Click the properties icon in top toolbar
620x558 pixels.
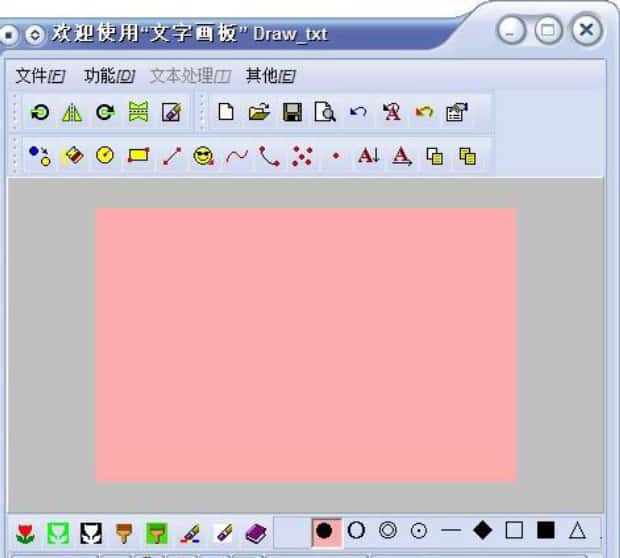456,113
